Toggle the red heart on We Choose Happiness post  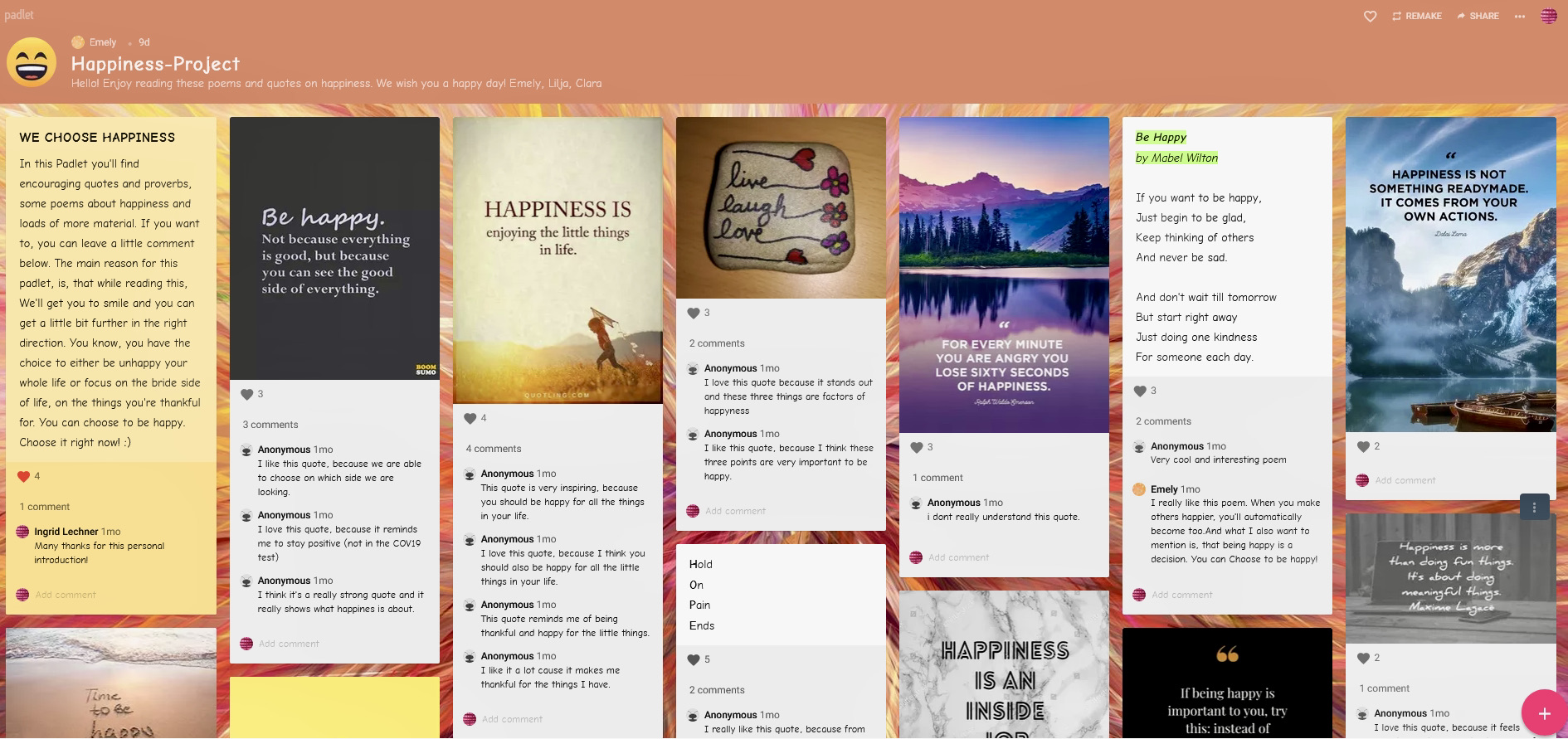(x=23, y=476)
